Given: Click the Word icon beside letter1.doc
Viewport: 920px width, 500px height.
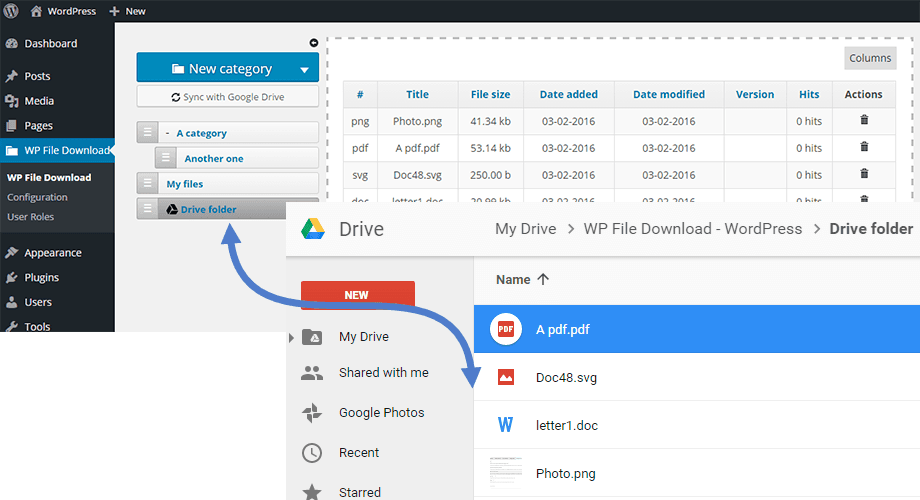Looking at the screenshot, I should click(x=505, y=425).
